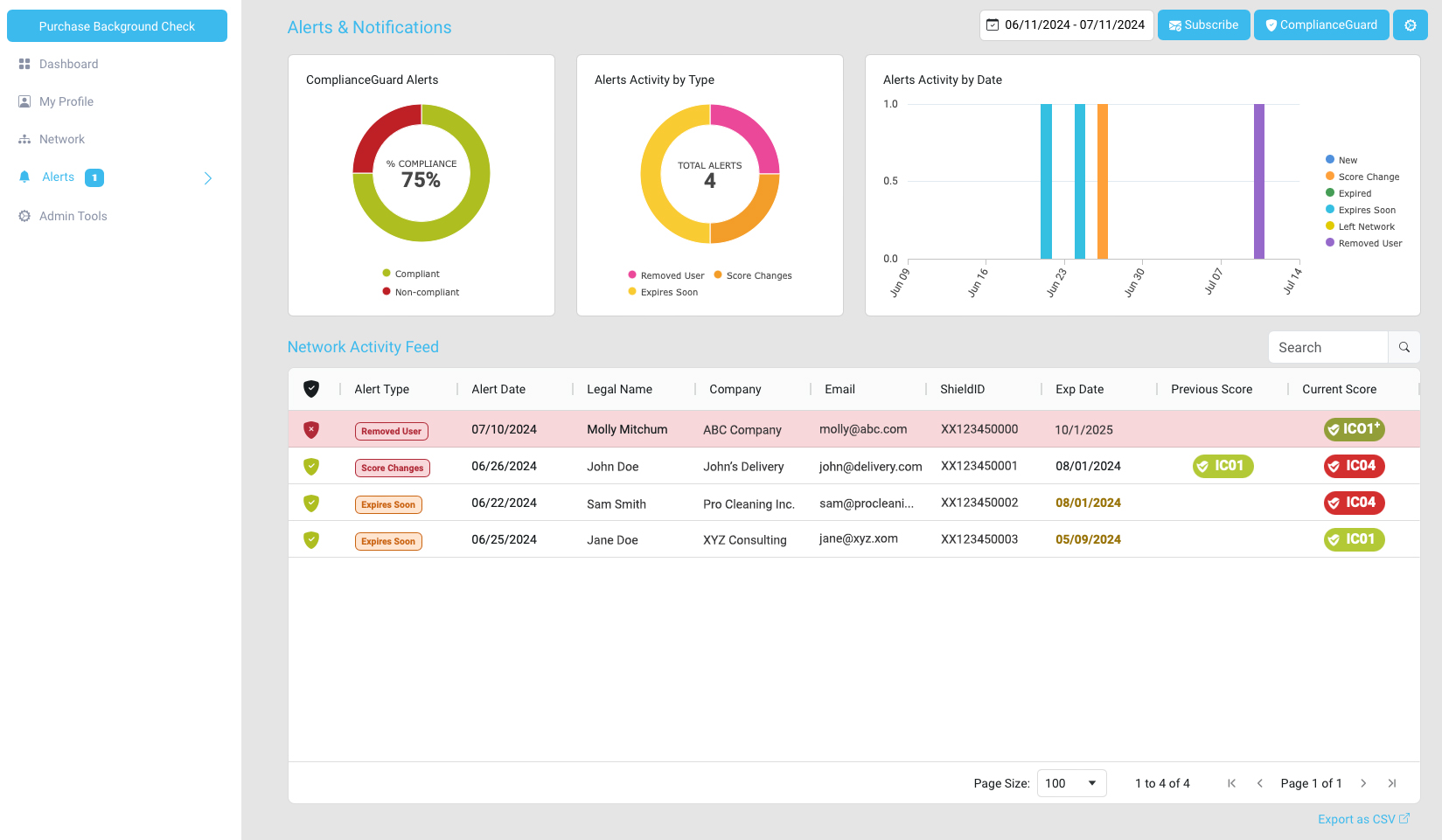Go to next page arrow
Viewport: 1442px width, 840px height.
coord(1363,783)
